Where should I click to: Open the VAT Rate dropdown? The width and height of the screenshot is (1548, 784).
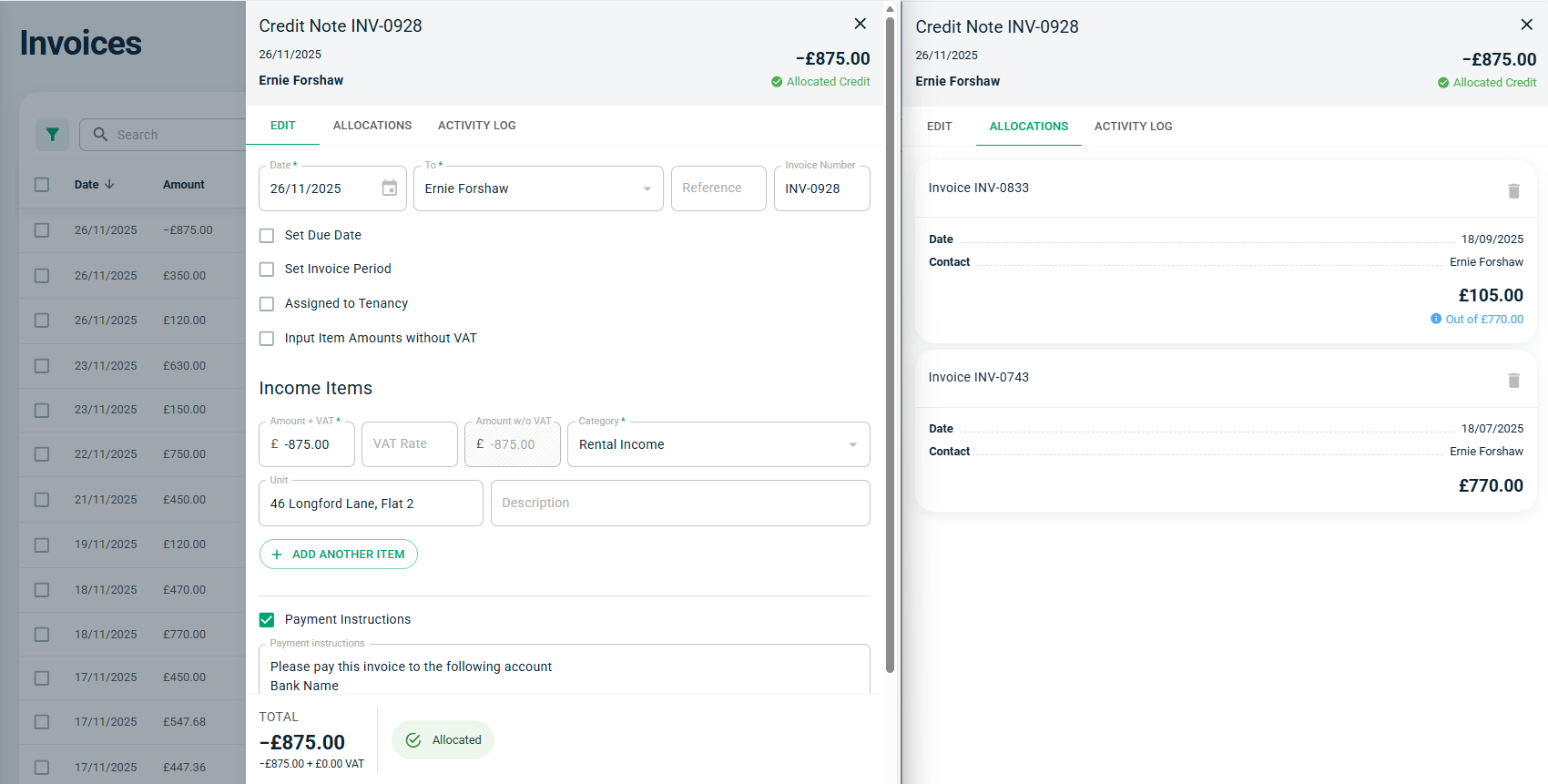[409, 444]
